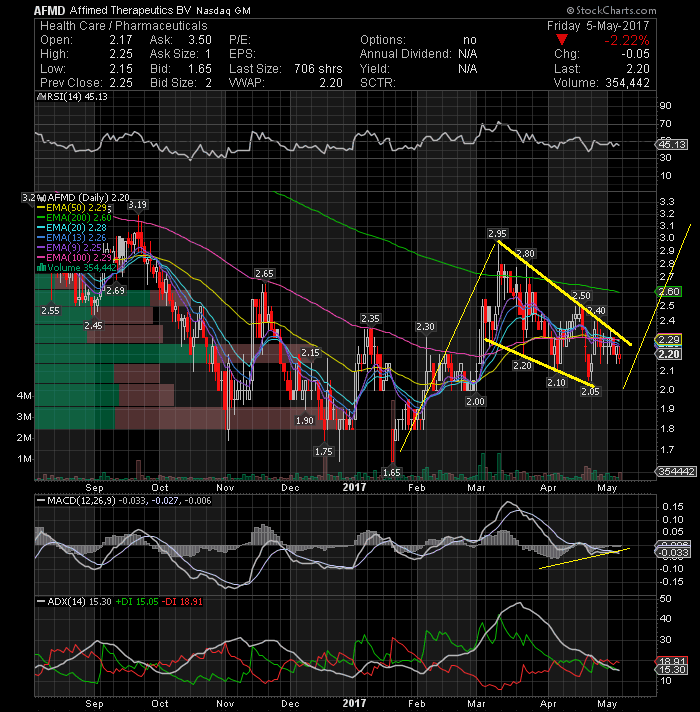Click the Yield label
Screen dimensions: 700x712
[375, 69]
